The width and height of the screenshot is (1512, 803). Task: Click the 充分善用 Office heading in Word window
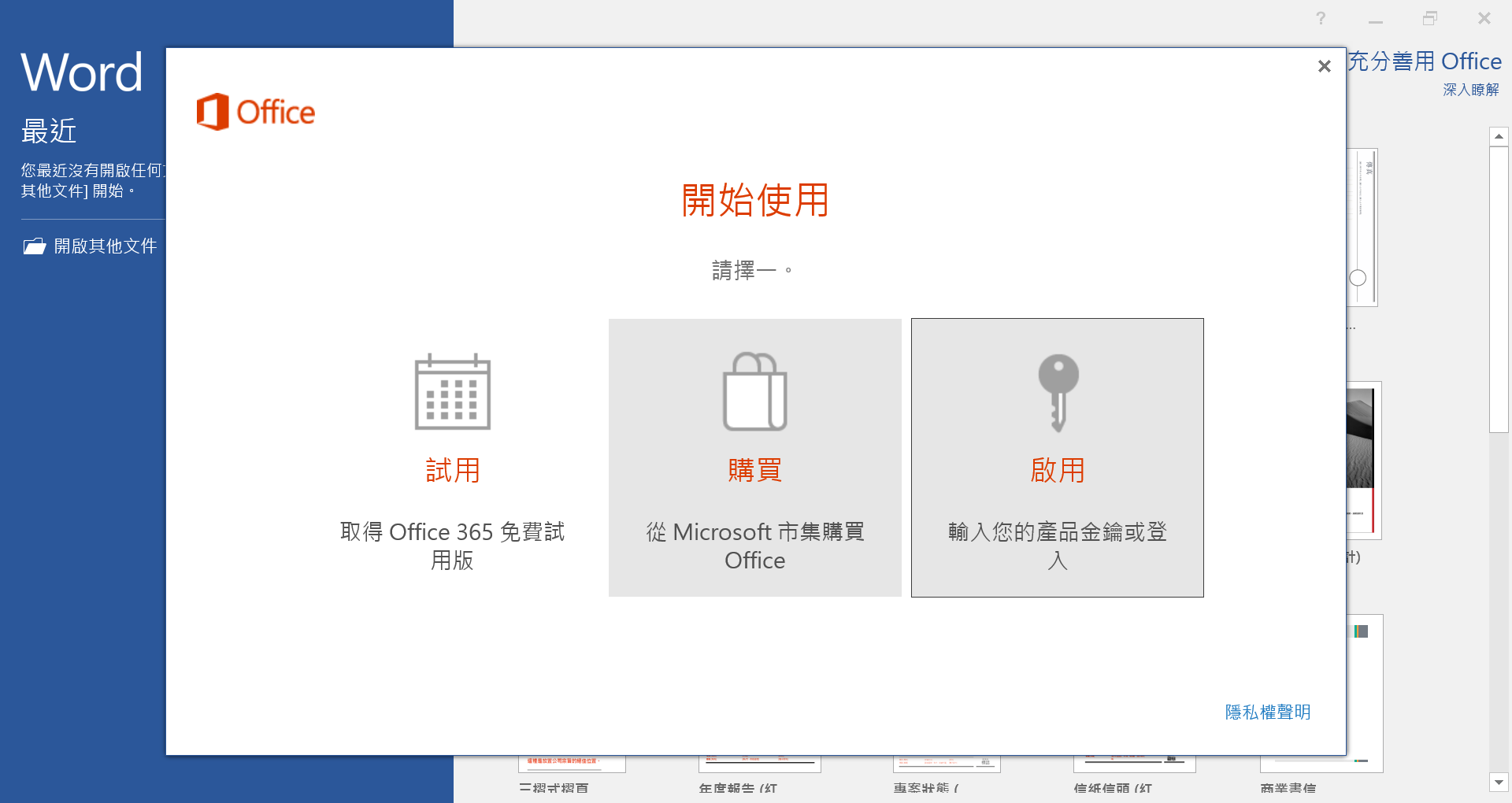[x=1424, y=61]
